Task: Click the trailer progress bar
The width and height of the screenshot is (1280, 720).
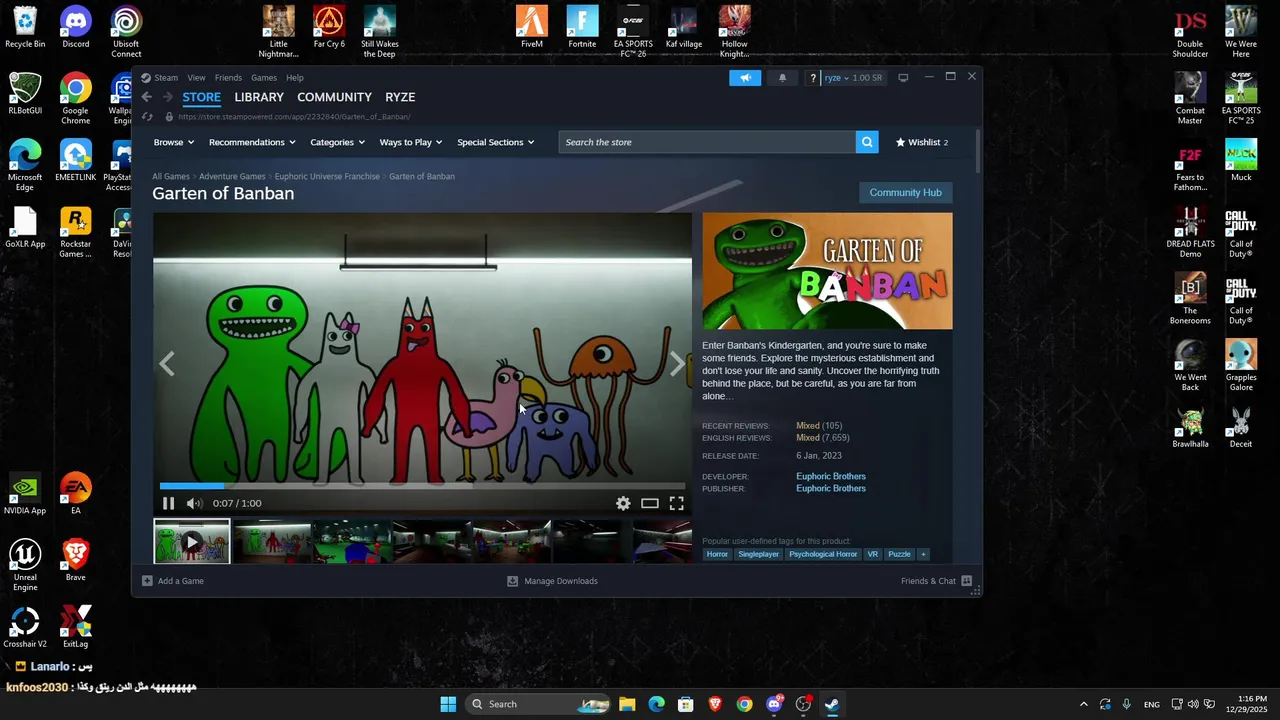Action: (422, 486)
